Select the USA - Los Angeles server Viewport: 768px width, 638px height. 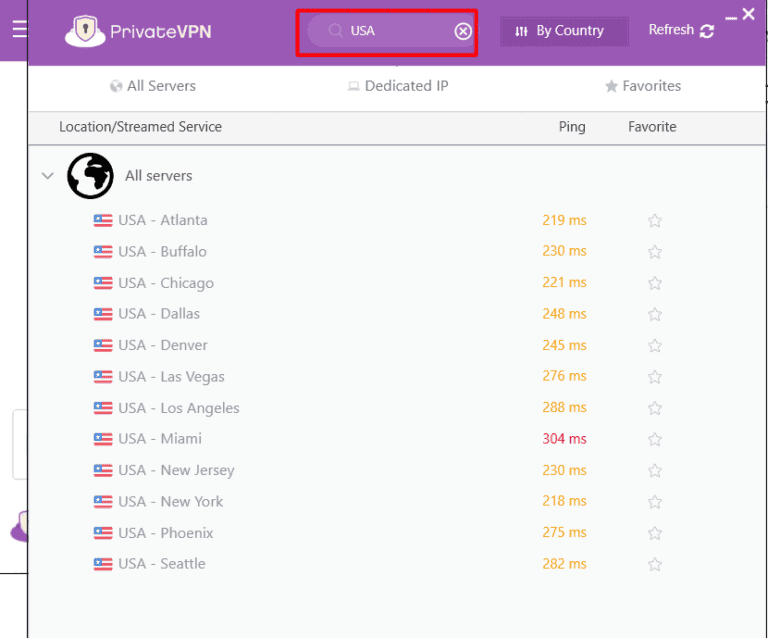[179, 408]
